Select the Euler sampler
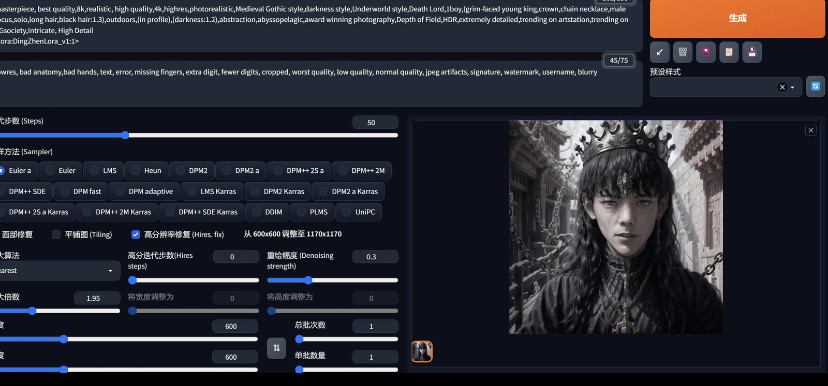This screenshot has height=386, width=828. 60,171
